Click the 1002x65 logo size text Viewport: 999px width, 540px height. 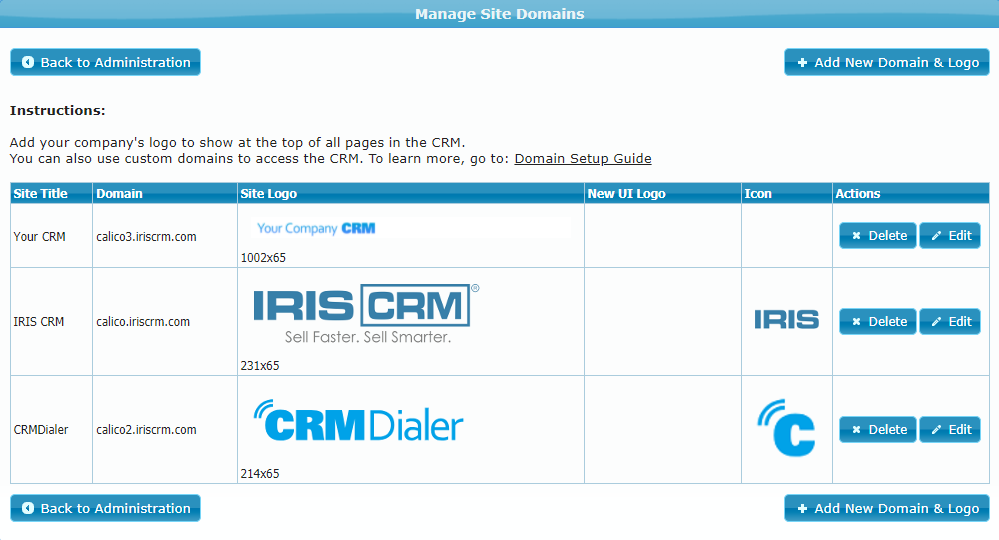263,258
